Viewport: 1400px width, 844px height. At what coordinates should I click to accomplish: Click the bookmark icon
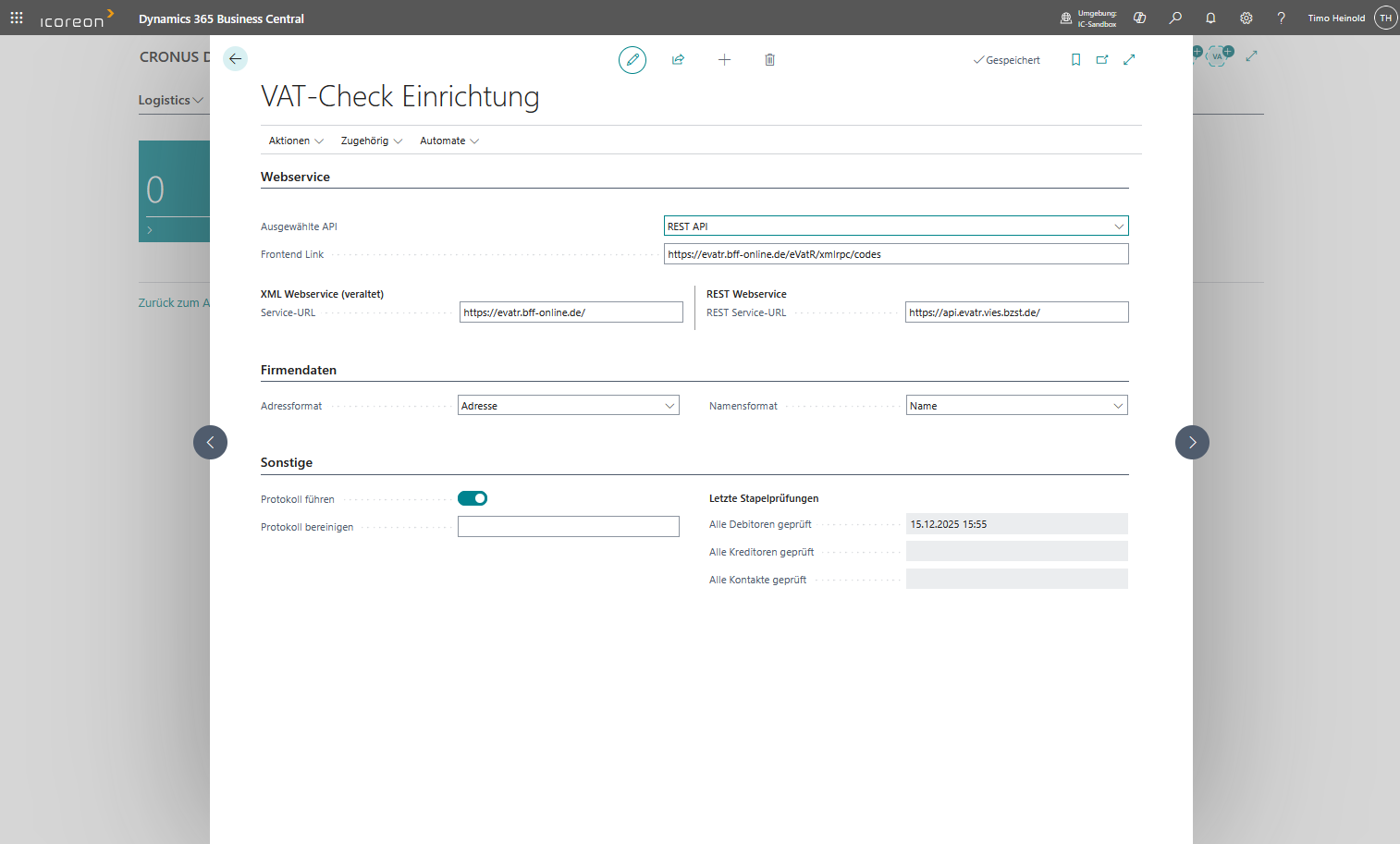pos(1075,60)
